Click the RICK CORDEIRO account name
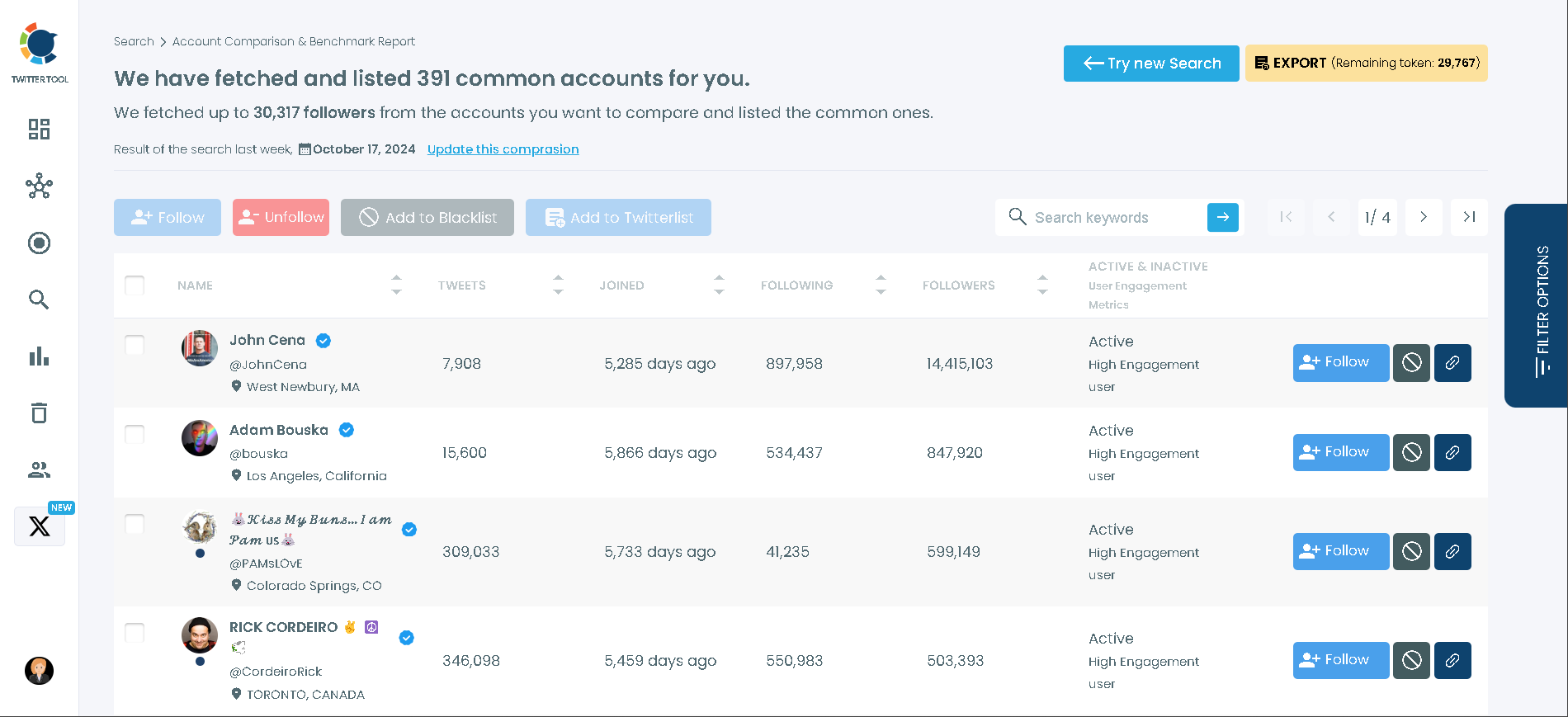Image resolution: width=1568 pixels, height=717 pixels. [x=283, y=627]
